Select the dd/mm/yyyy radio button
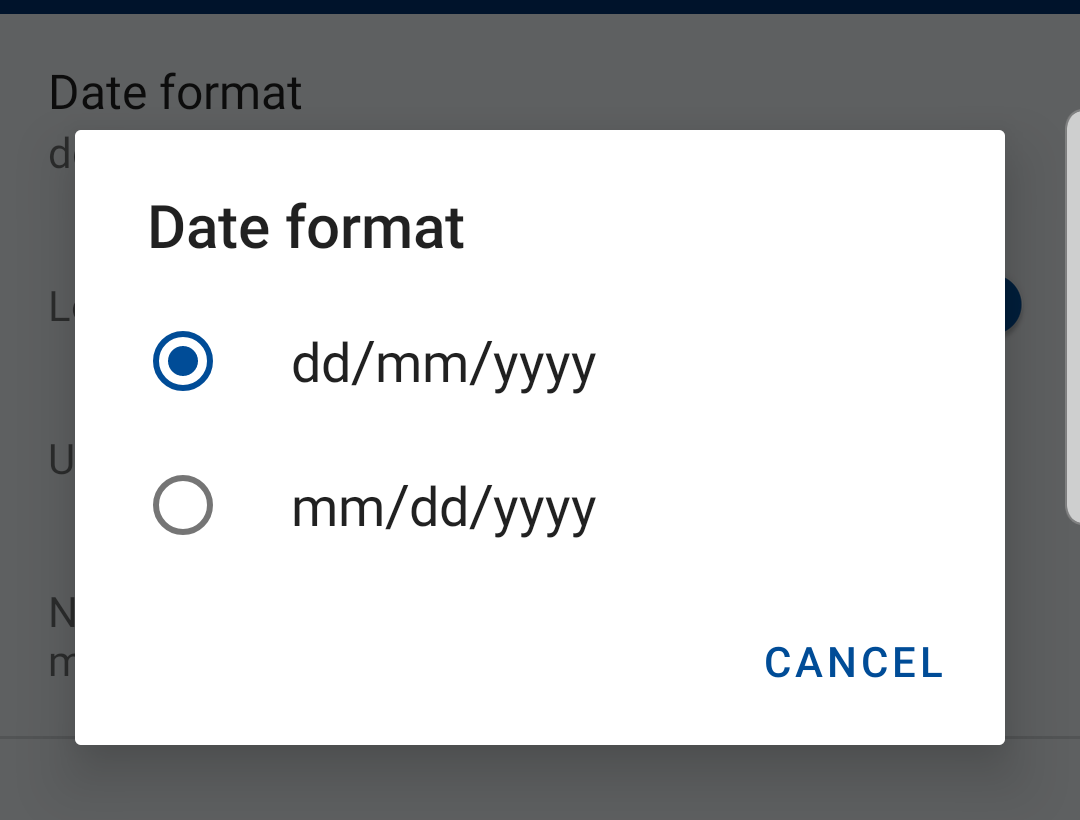This screenshot has height=820, width=1080. pyautogui.click(x=183, y=361)
